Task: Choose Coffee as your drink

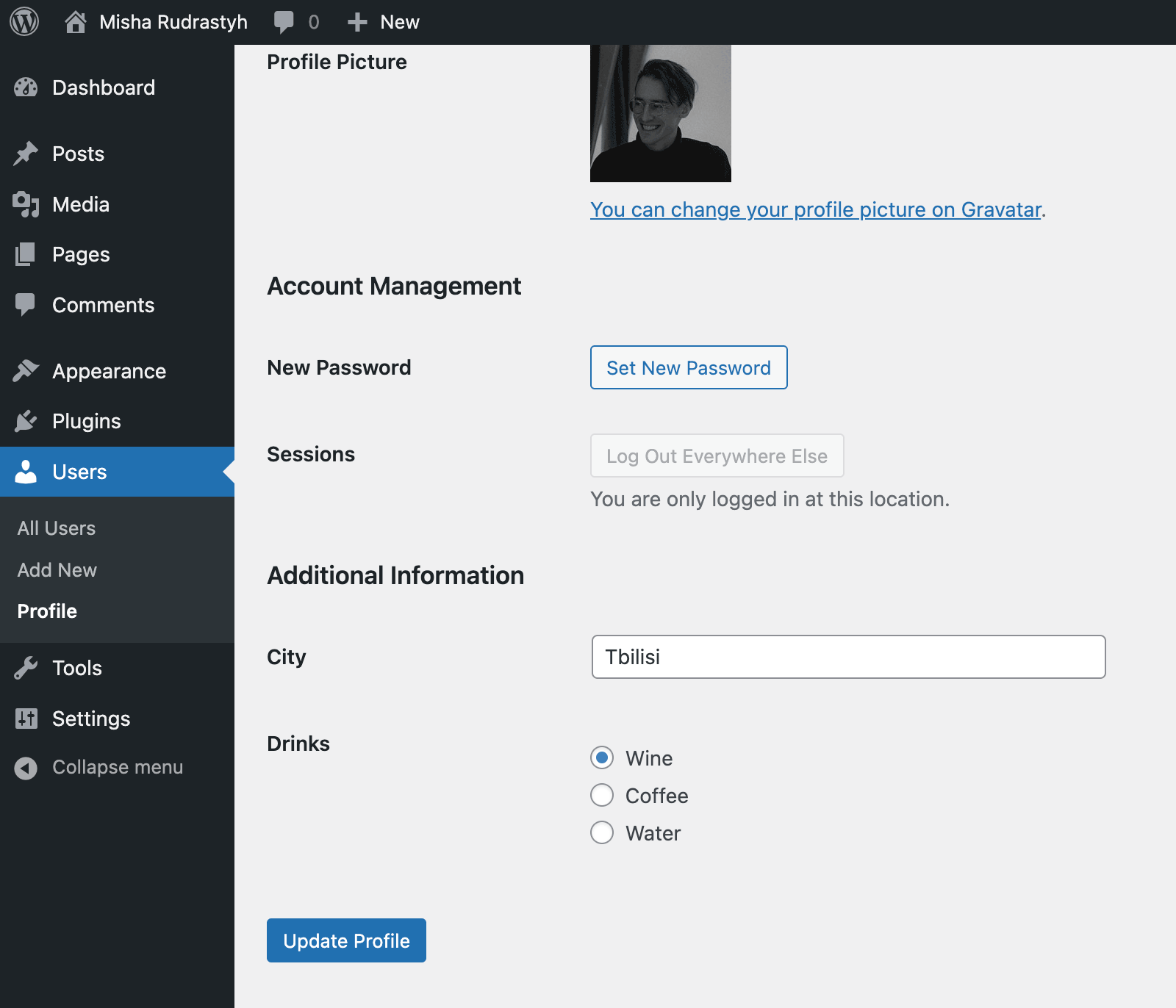Action: (x=602, y=796)
